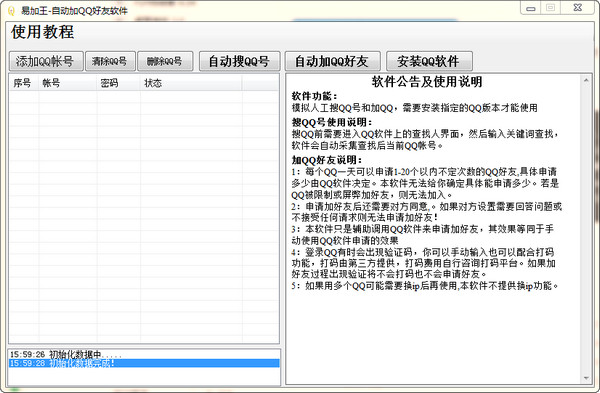
Task: Click the 添加QQ帐号 button
Action: pyautogui.click(x=46, y=61)
